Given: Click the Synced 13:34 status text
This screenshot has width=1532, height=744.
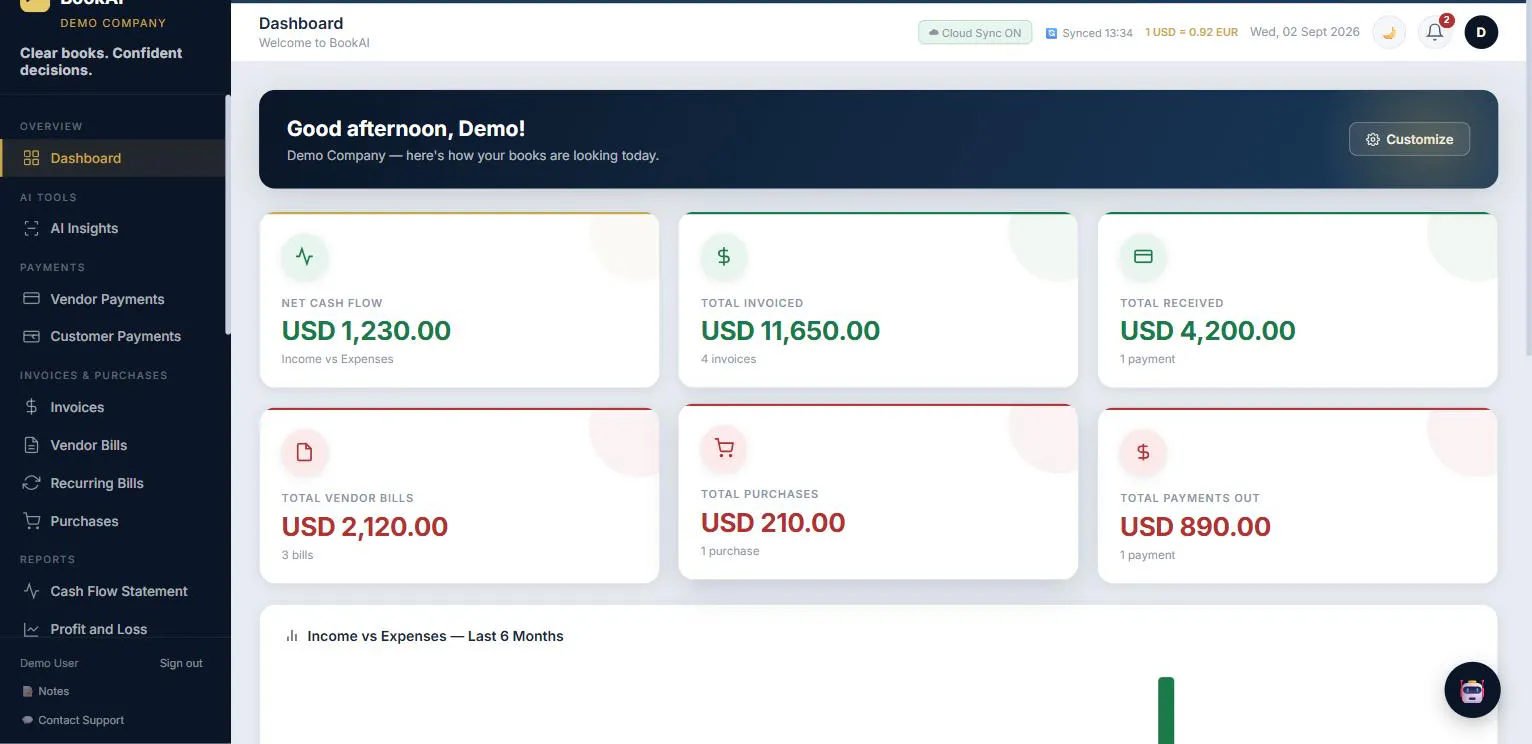Looking at the screenshot, I should click(1097, 33).
